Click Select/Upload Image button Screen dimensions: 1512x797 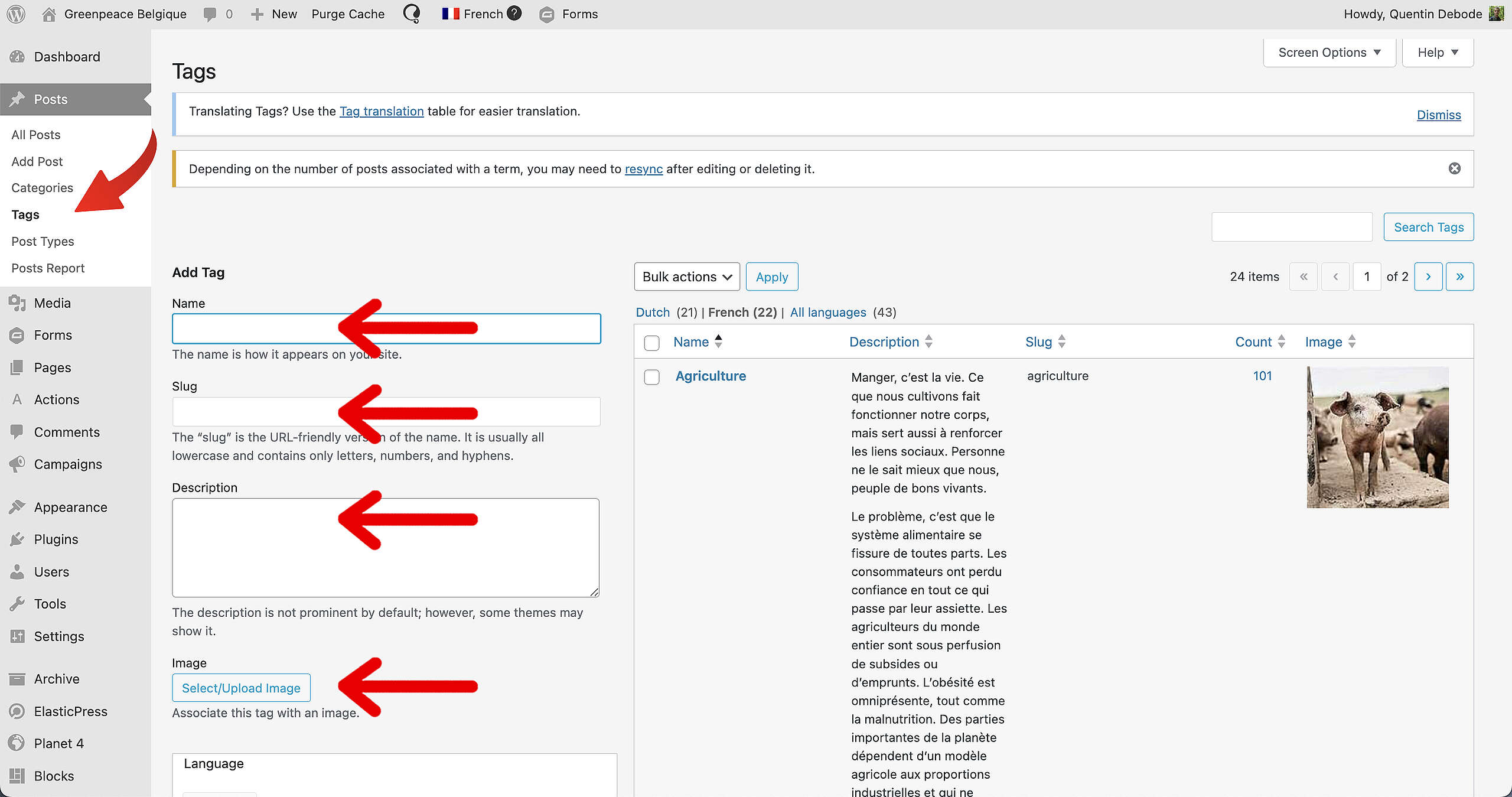tap(241, 688)
